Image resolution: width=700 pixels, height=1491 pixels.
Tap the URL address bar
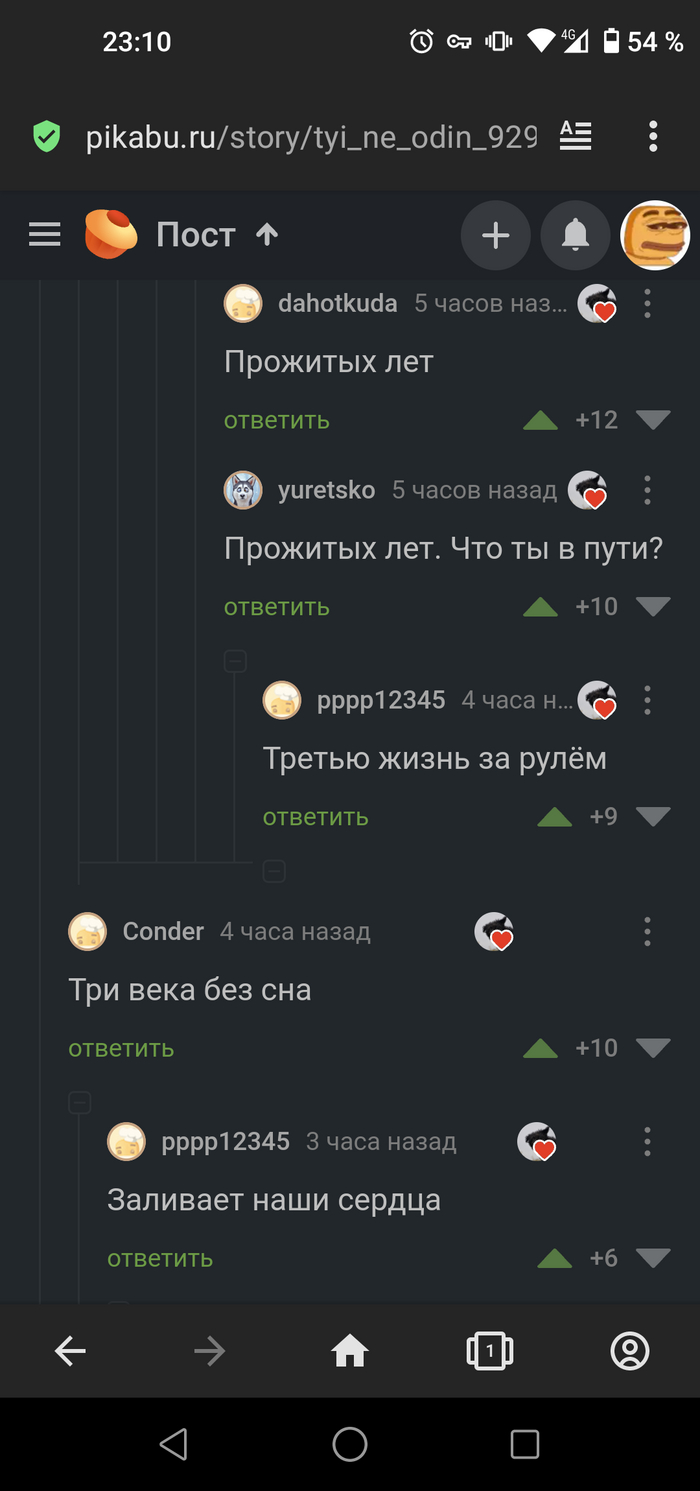(x=311, y=137)
